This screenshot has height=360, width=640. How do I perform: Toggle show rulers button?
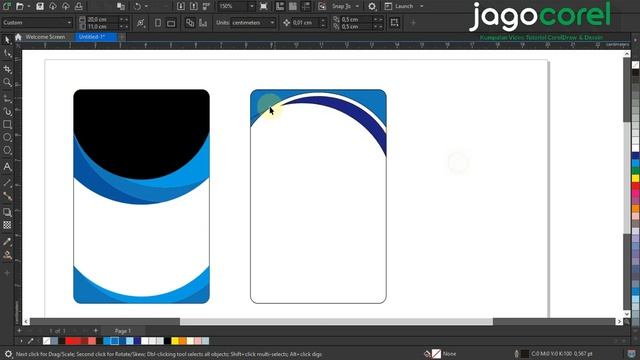click(280, 6)
